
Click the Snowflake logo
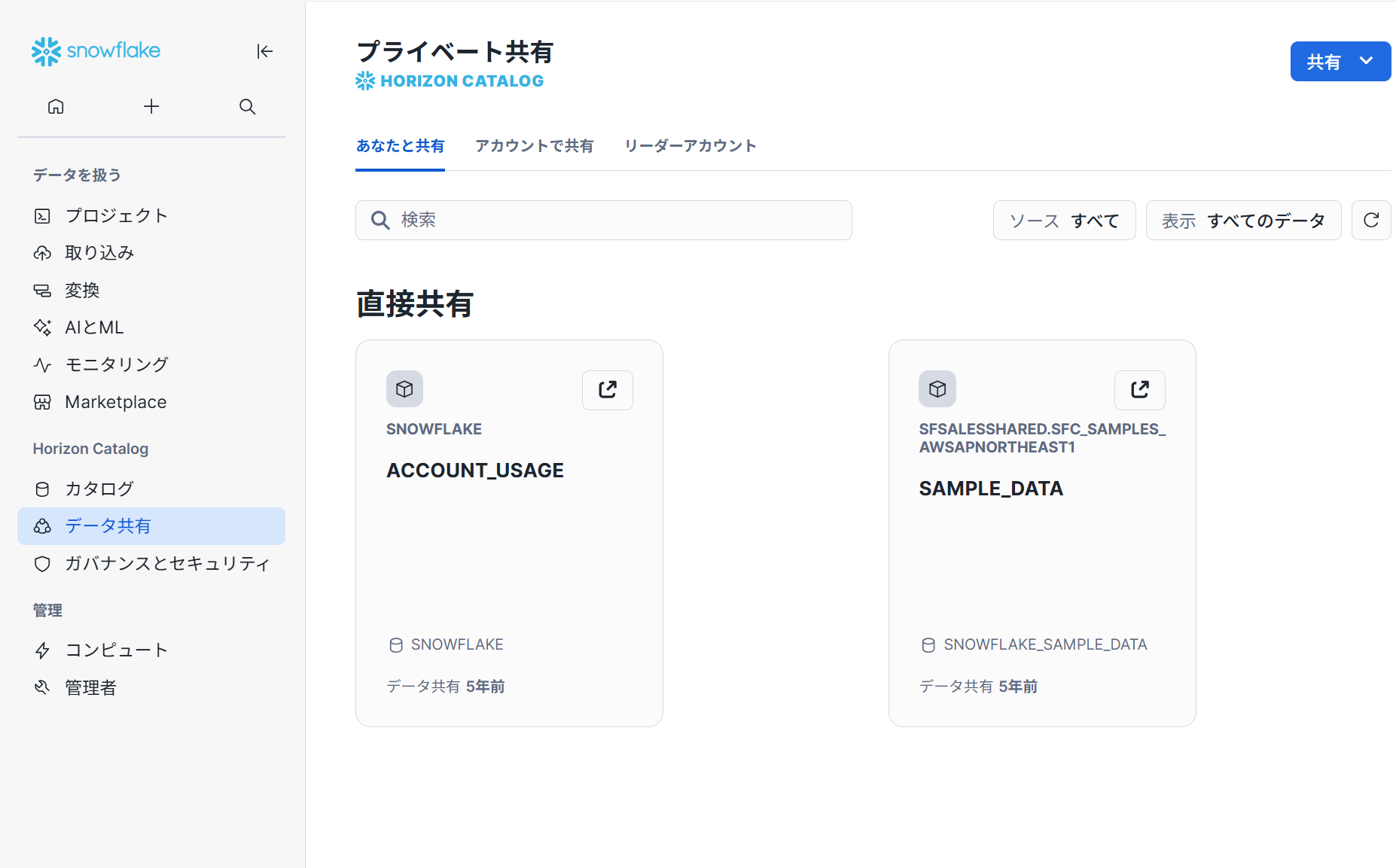(96, 51)
